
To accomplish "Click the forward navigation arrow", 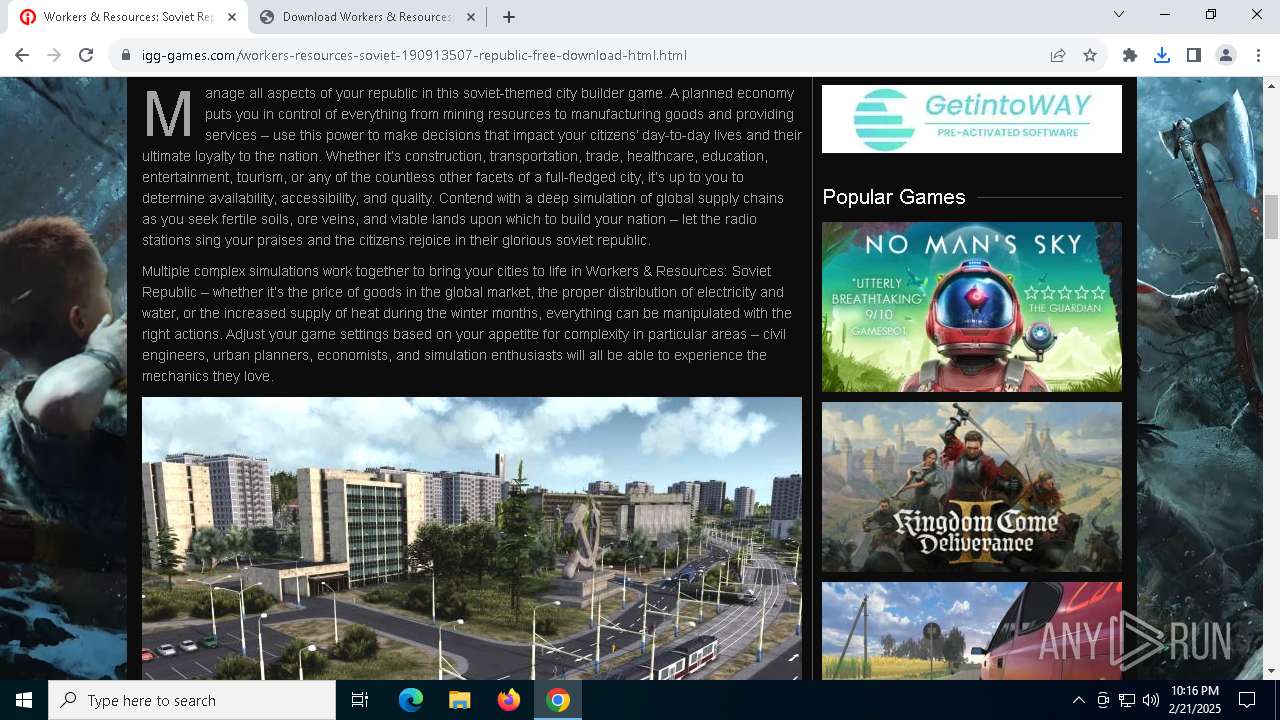I will click(x=54, y=55).
